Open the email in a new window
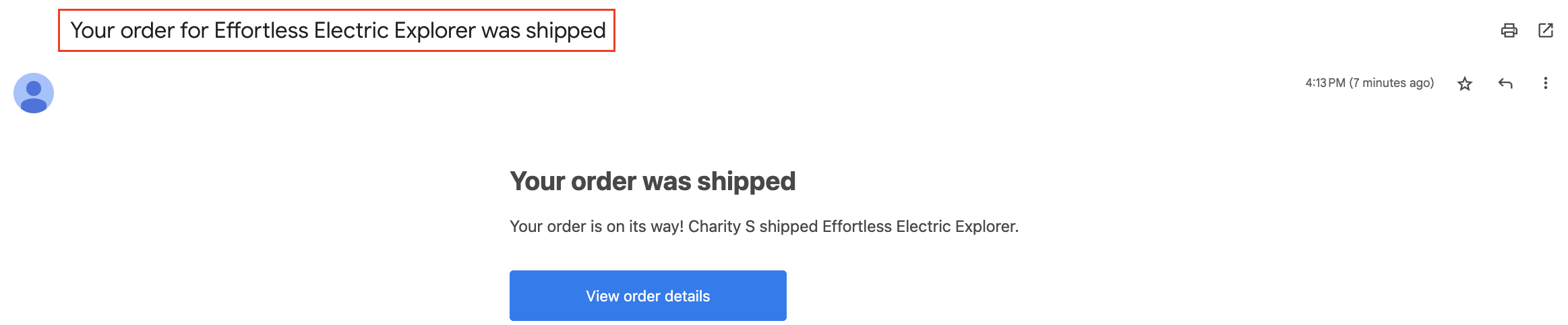Screen dimensions: 1568x325 pos(1546,30)
